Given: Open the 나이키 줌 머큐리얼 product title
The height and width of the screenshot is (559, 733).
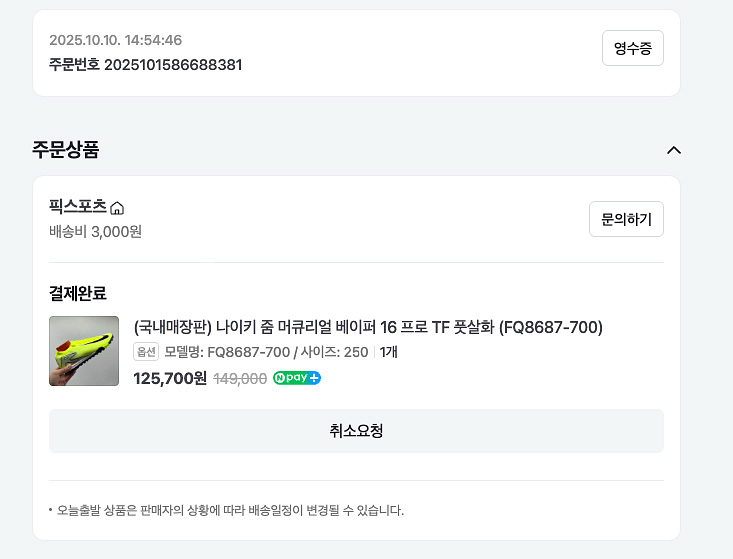Looking at the screenshot, I should coord(367,328).
